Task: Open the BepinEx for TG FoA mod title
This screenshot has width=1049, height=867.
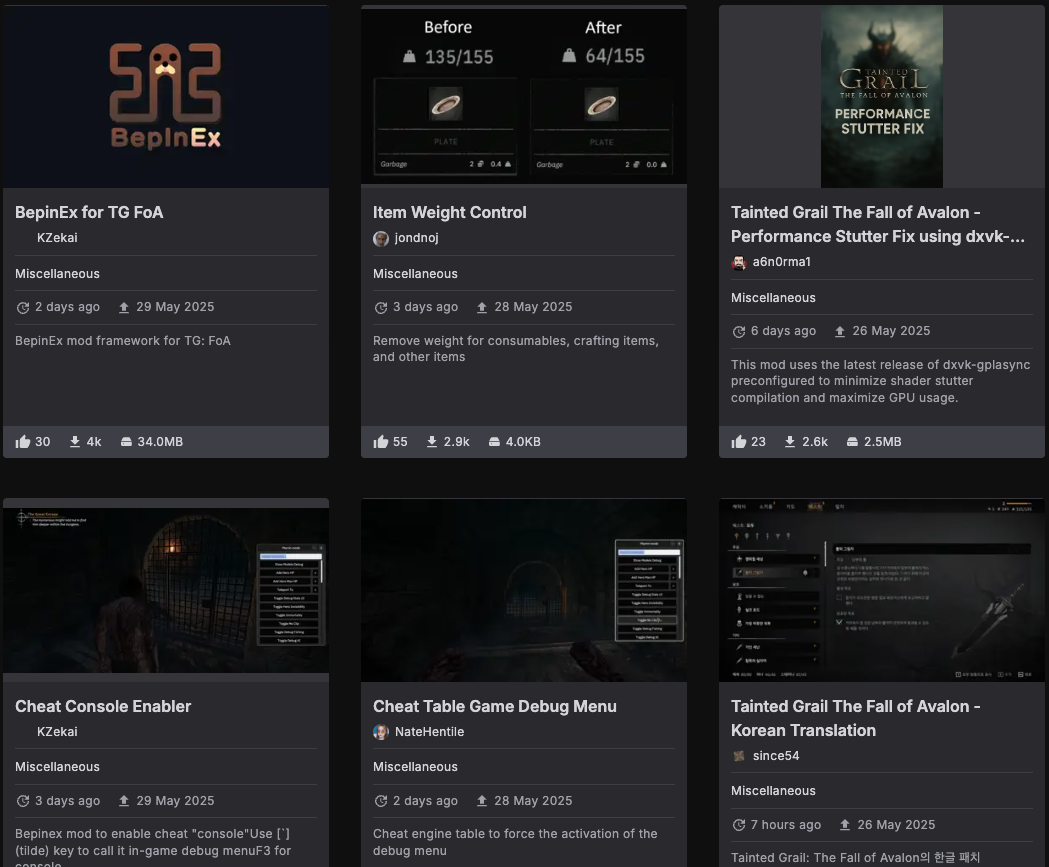Action: pyautogui.click(x=89, y=212)
